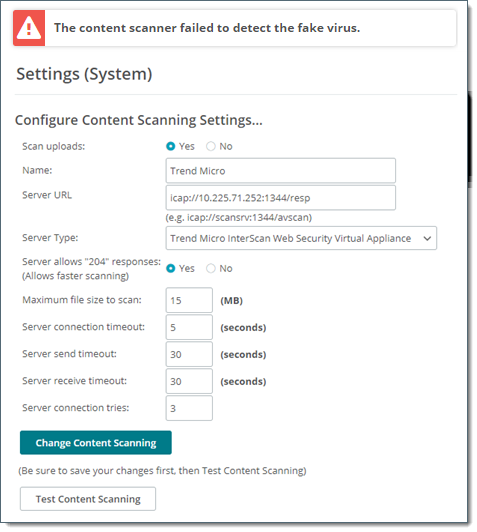Click the Maximum file size to scan field
This screenshot has width=477, height=532.
pyautogui.click(x=189, y=300)
